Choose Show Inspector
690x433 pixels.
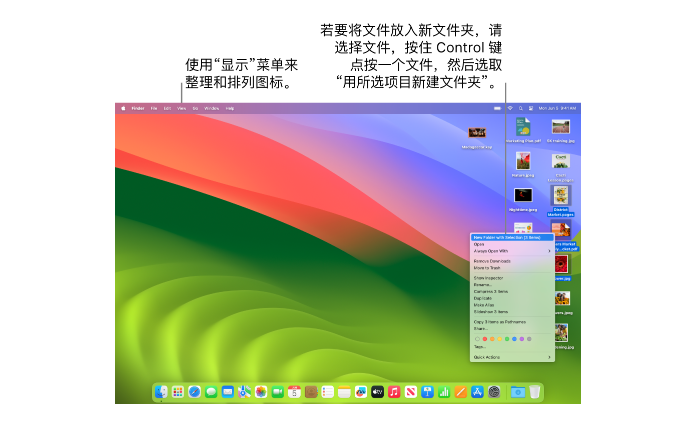512,278
